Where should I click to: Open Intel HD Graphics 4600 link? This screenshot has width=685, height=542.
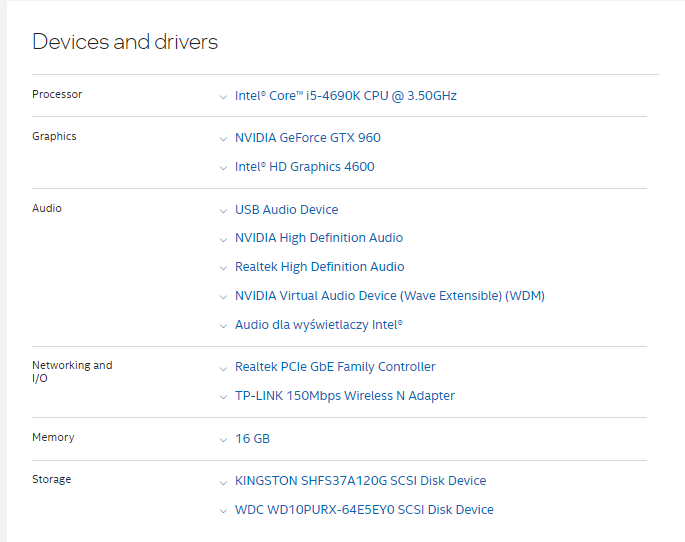click(304, 166)
